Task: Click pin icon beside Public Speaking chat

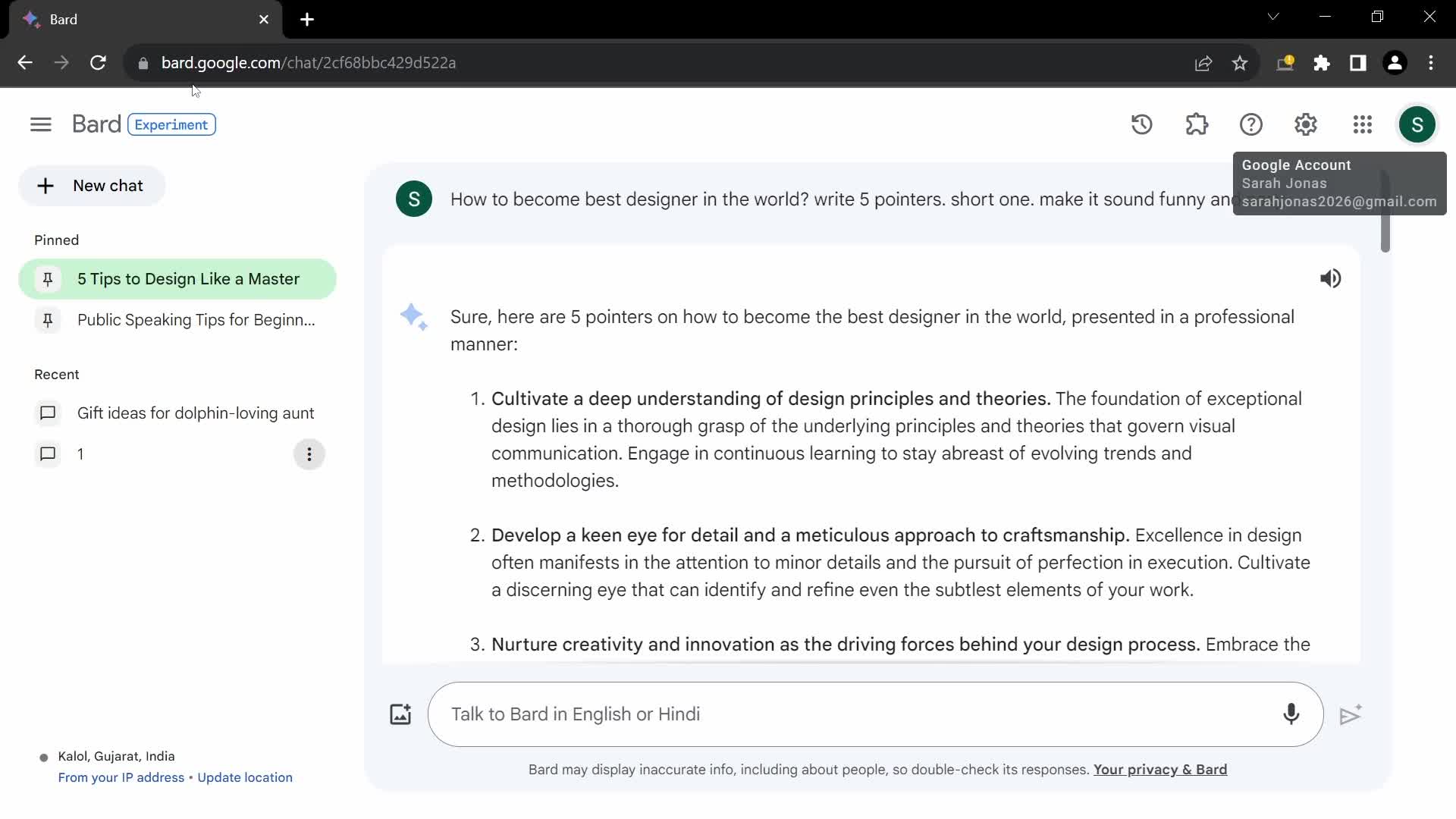Action: [x=48, y=320]
